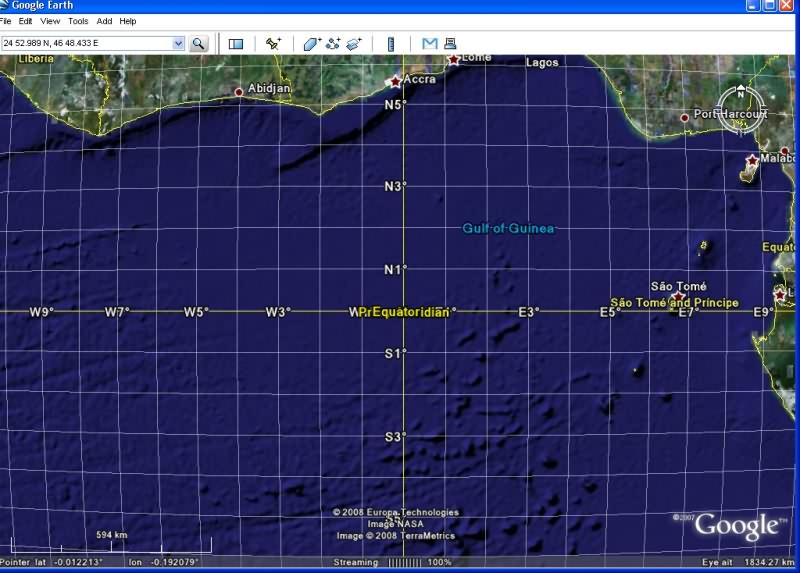Screen dimensions: 800x573
Task: Click the print icon
Action: pyautogui.click(x=450, y=43)
